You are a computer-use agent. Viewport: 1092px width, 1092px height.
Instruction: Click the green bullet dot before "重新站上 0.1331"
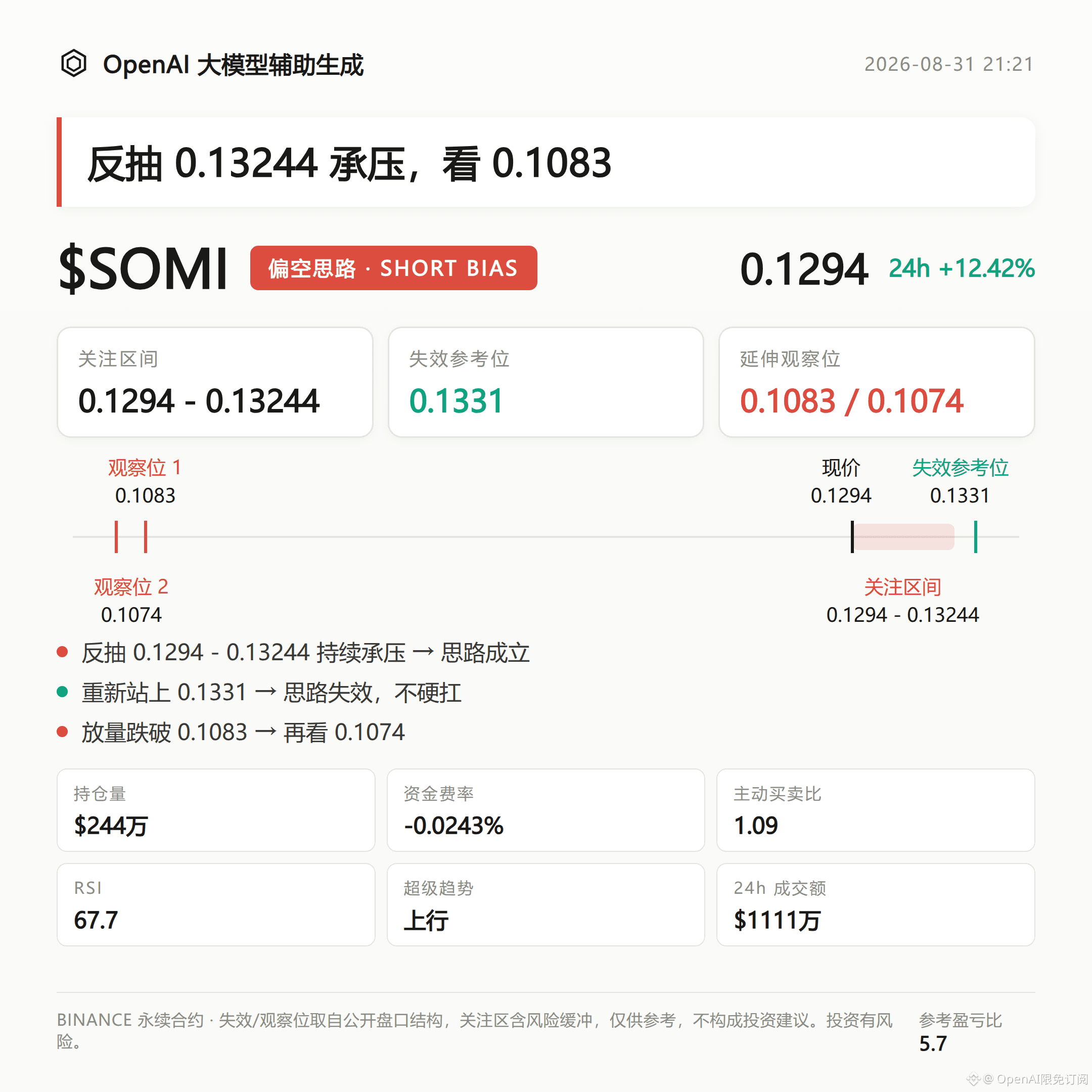[x=63, y=692]
